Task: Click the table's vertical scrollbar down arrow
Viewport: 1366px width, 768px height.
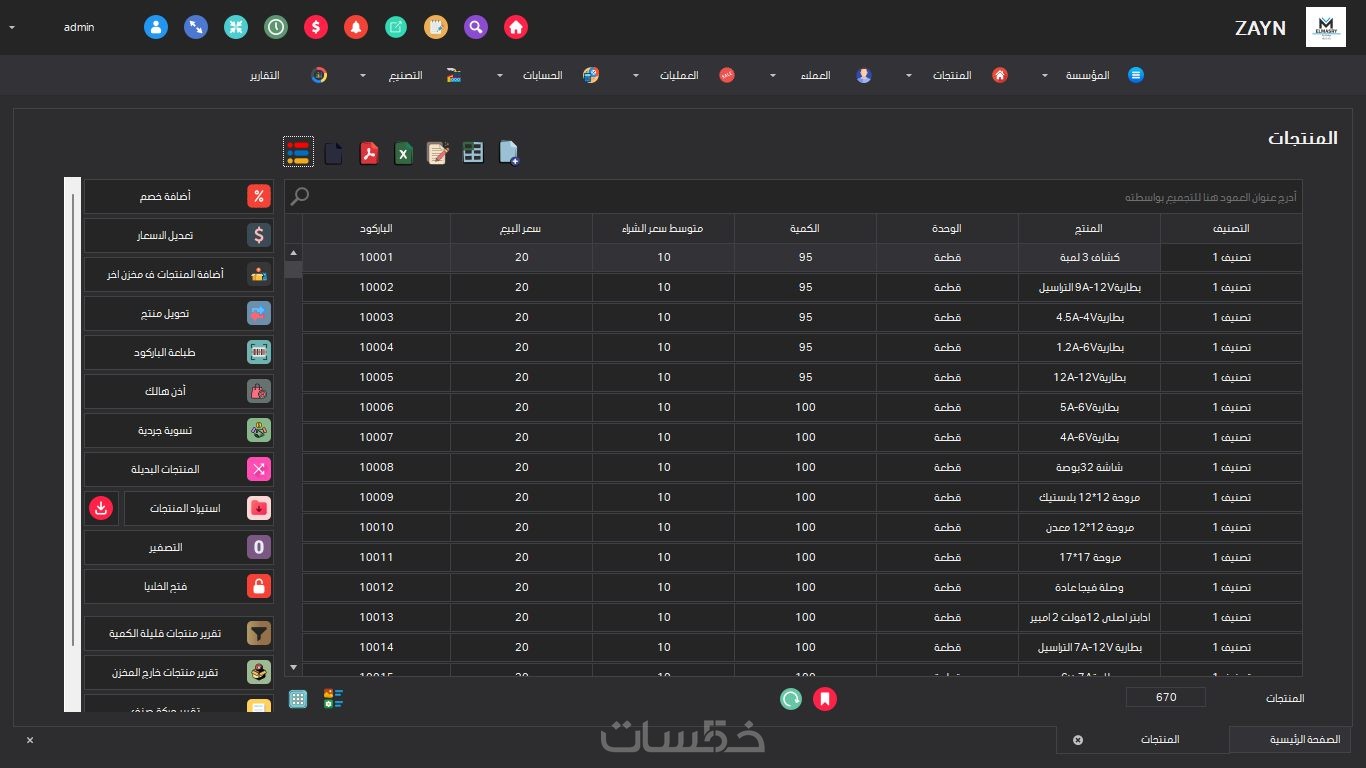Action: click(x=293, y=667)
